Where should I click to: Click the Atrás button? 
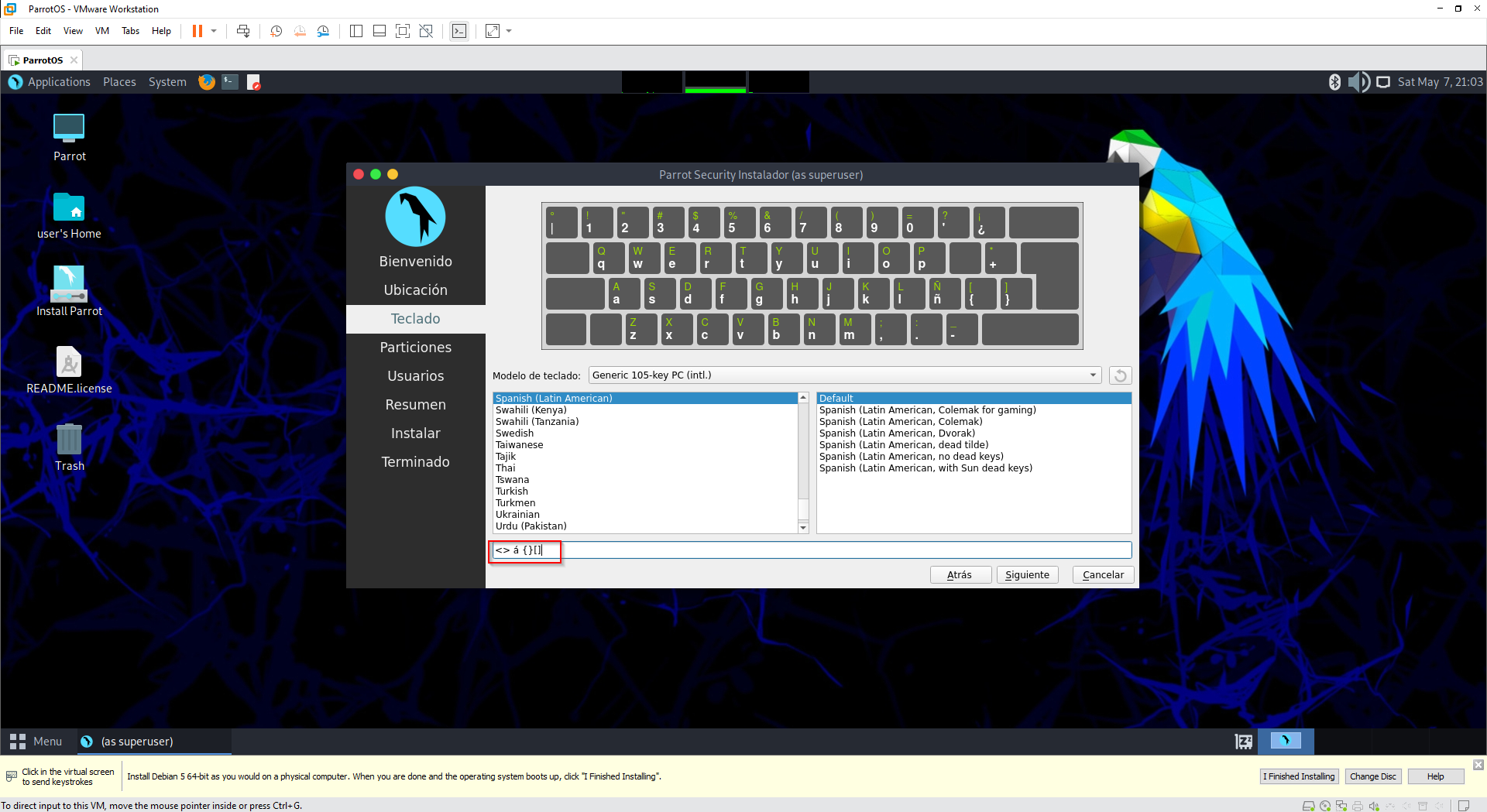960,574
